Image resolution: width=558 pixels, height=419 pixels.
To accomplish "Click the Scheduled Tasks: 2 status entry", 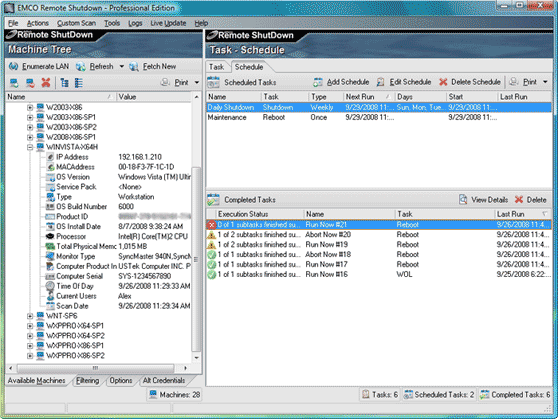I will [439, 394].
